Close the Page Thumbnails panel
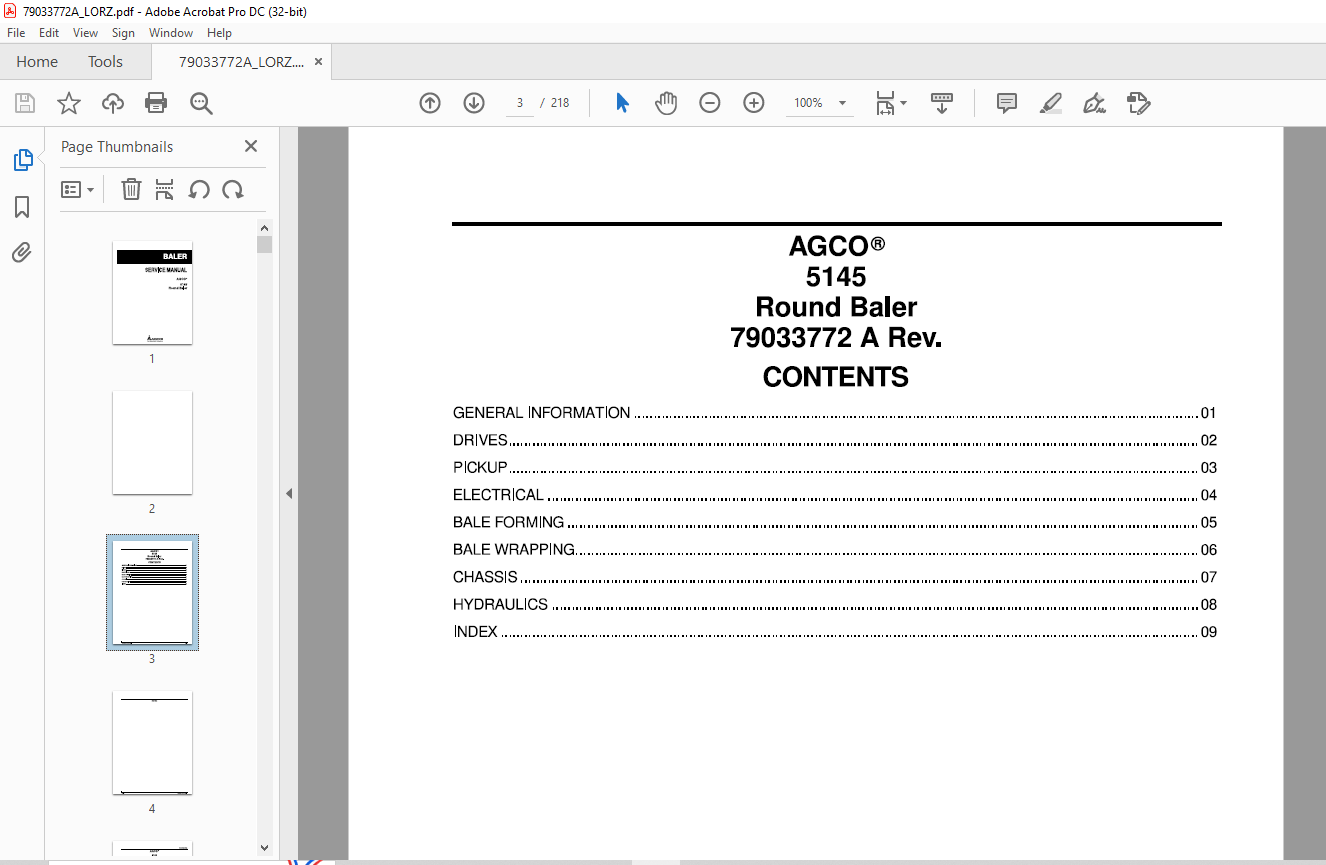 251,146
